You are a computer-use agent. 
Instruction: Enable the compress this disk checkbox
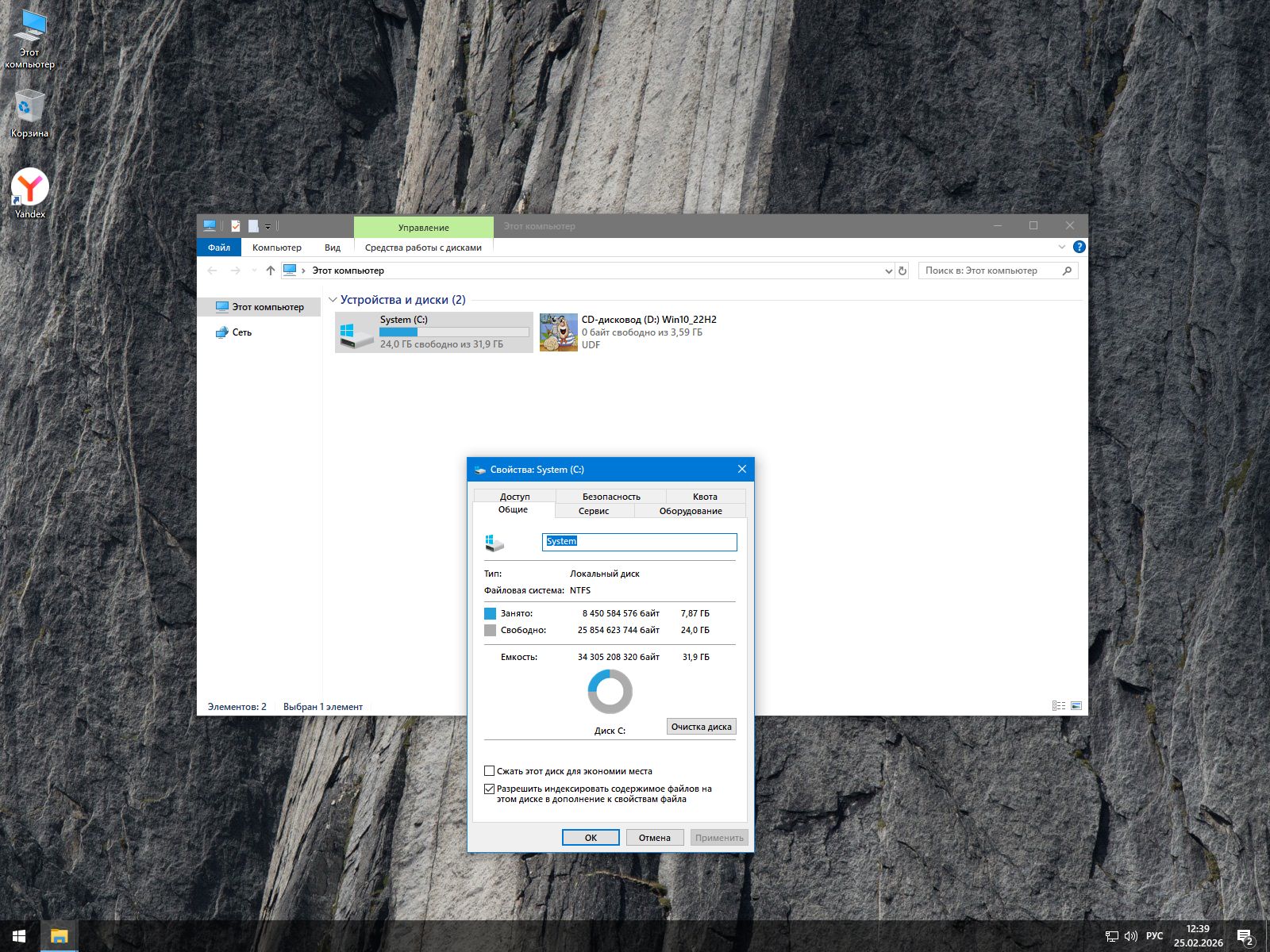[x=490, y=771]
